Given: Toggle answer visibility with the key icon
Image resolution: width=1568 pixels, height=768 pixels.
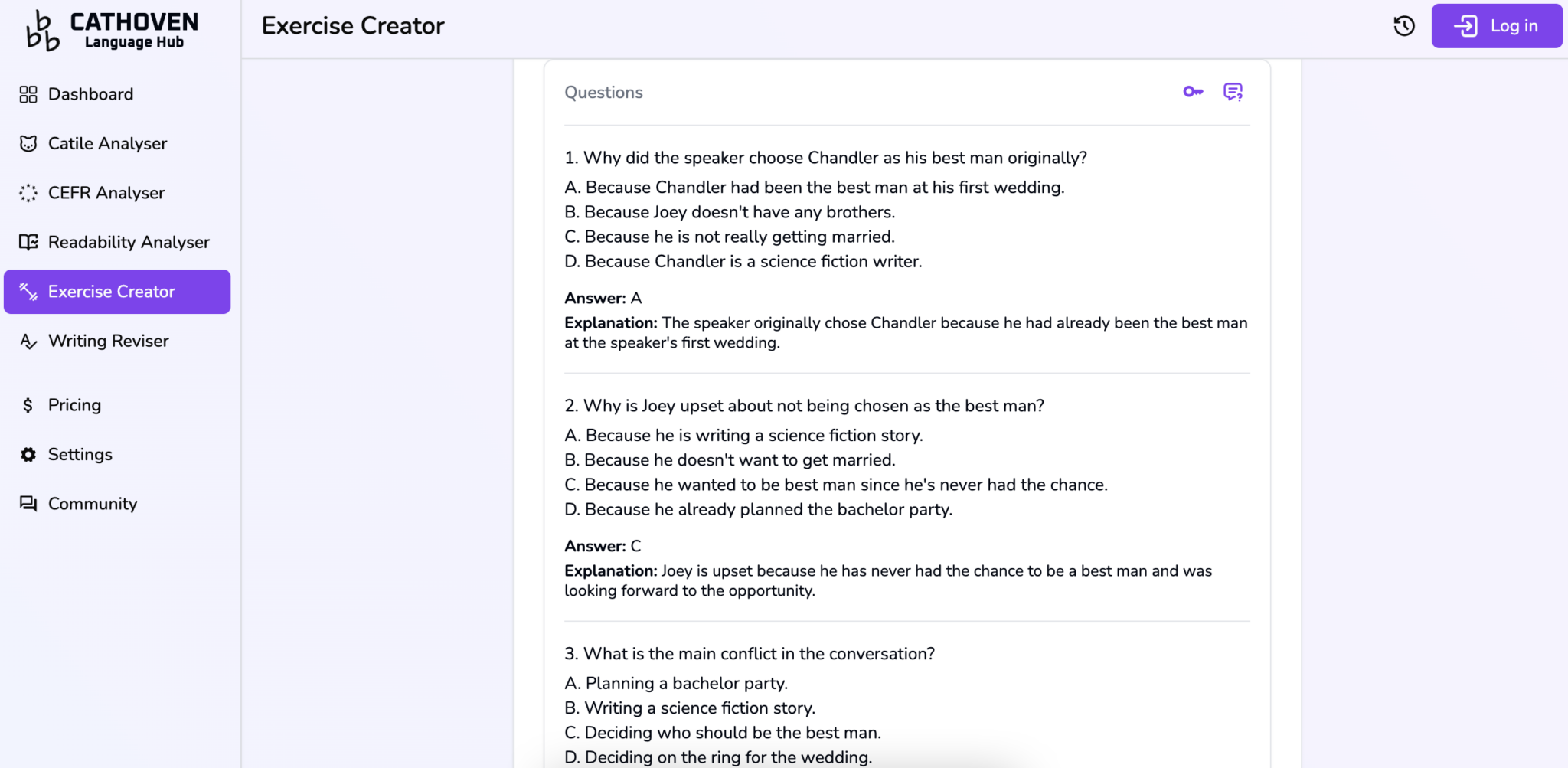Looking at the screenshot, I should pyautogui.click(x=1191, y=91).
